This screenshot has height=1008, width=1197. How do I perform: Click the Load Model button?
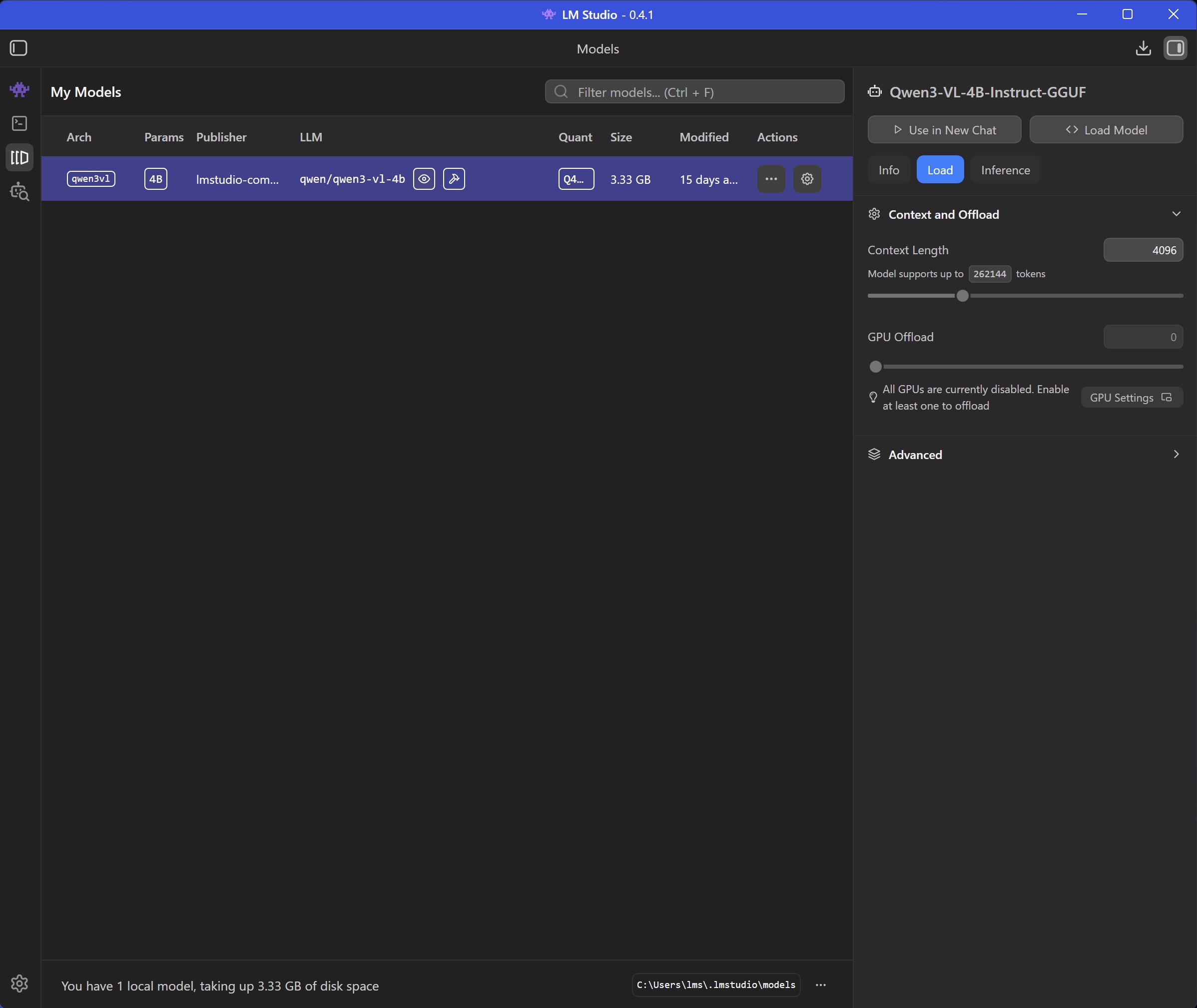pyautogui.click(x=1106, y=130)
